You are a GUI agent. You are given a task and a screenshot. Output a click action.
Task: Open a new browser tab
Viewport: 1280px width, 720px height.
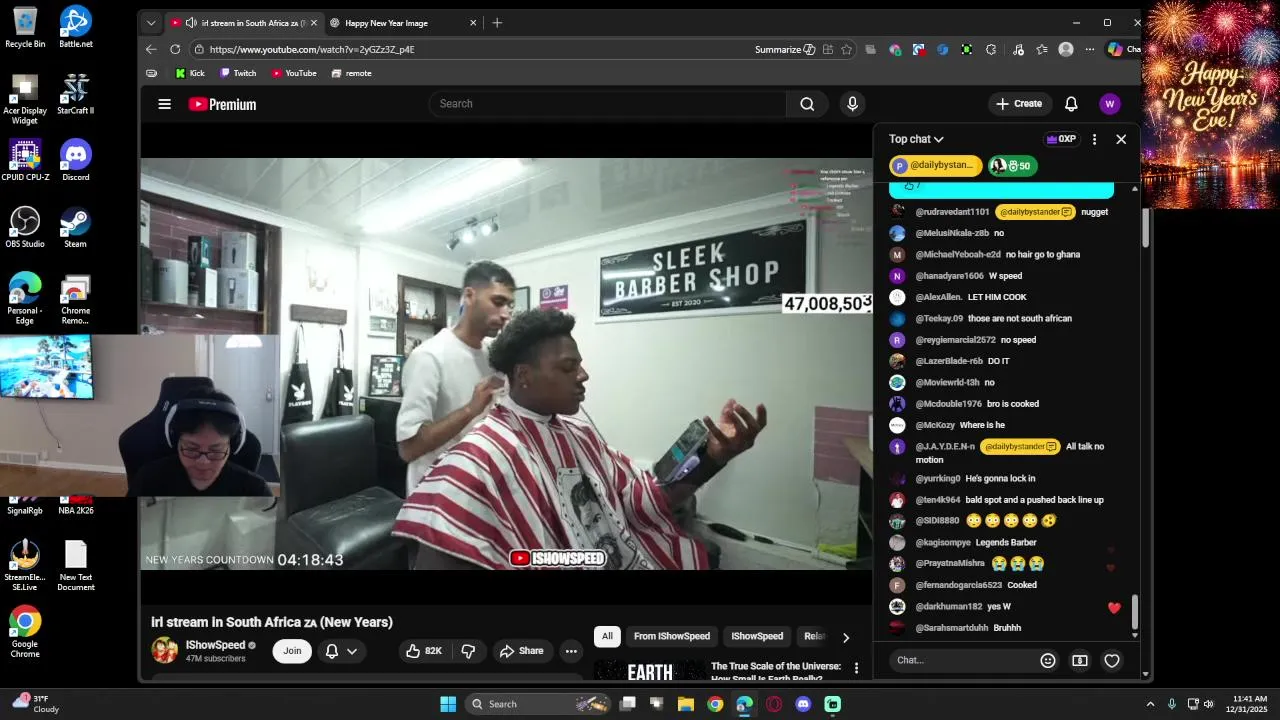[497, 23]
